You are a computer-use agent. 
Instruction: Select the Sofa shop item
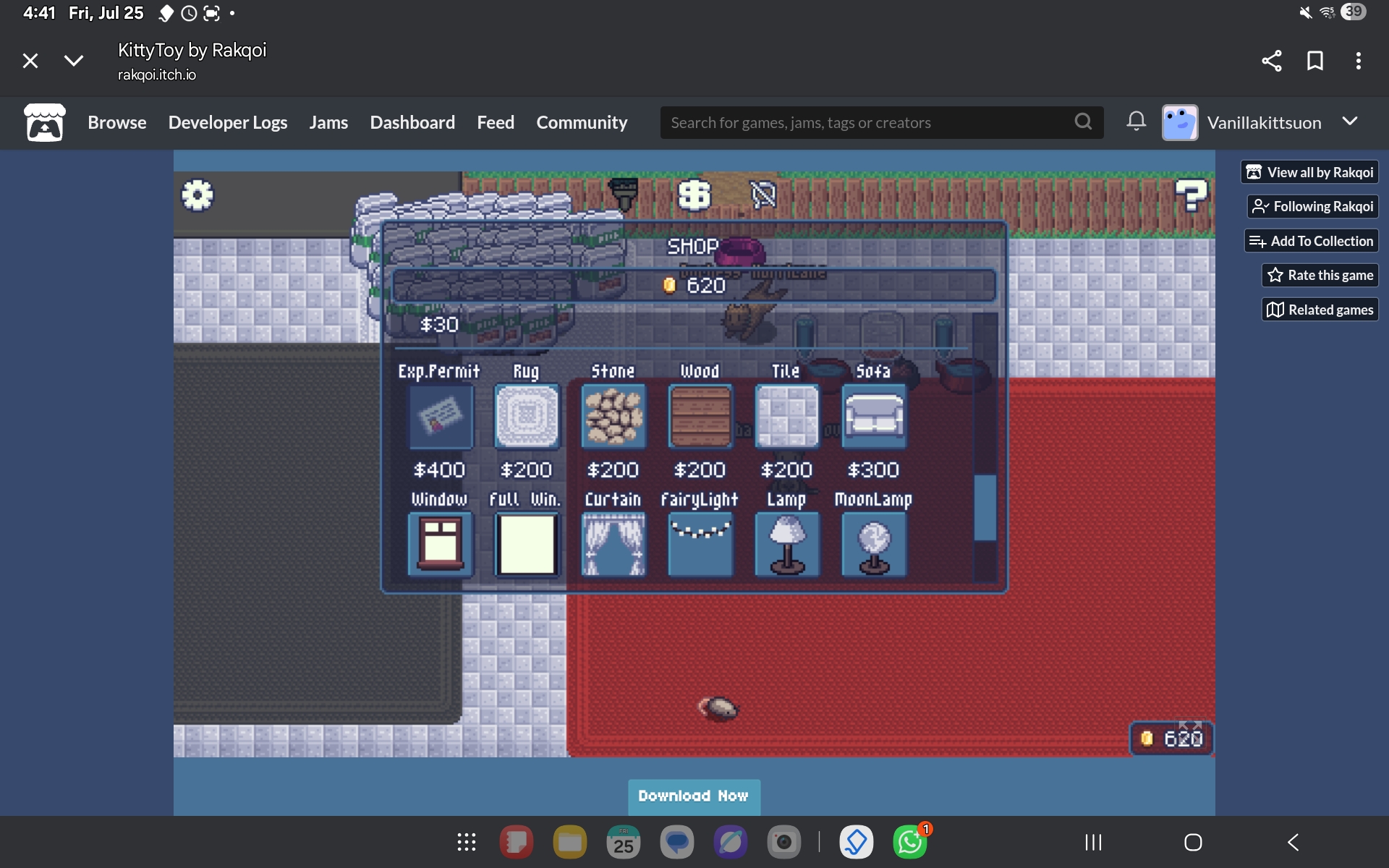click(874, 417)
